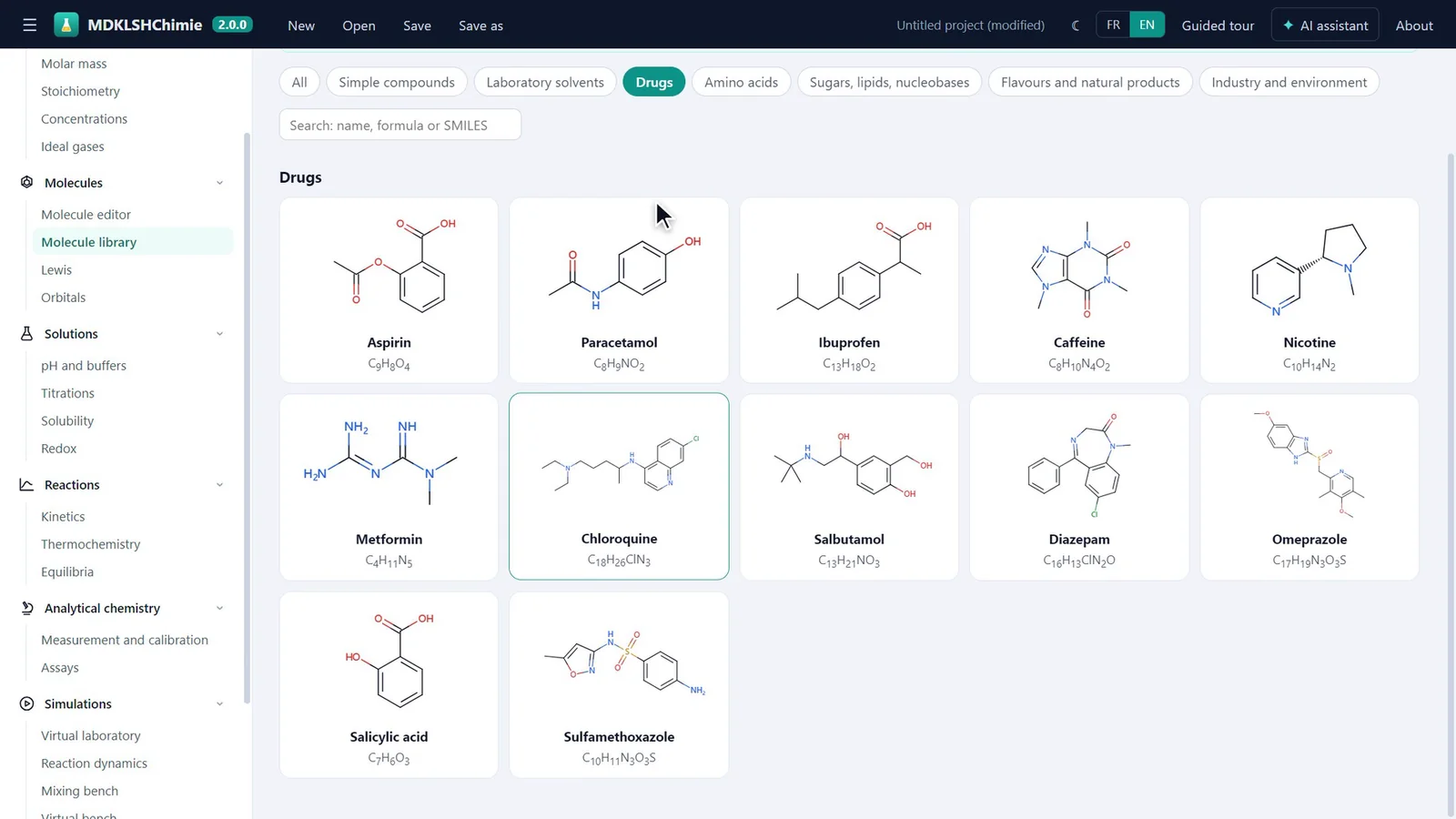Toggle dark mode moon icon

pyautogui.click(x=1076, y=25)
